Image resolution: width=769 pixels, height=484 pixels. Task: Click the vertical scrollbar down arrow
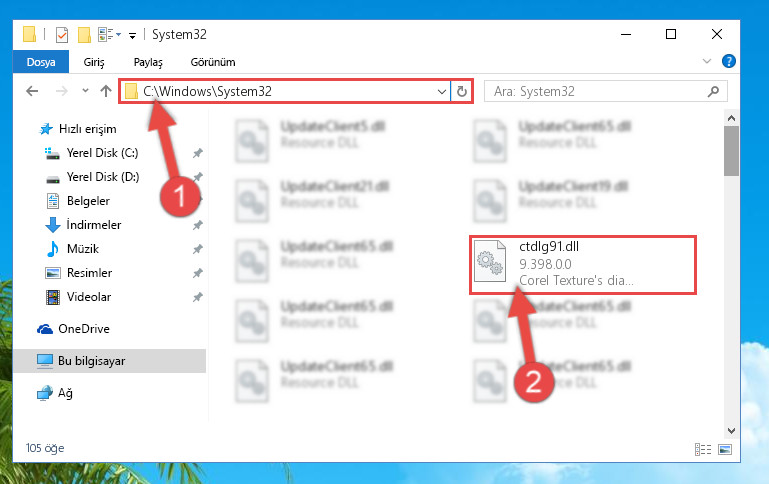click(x=731, y=431)
